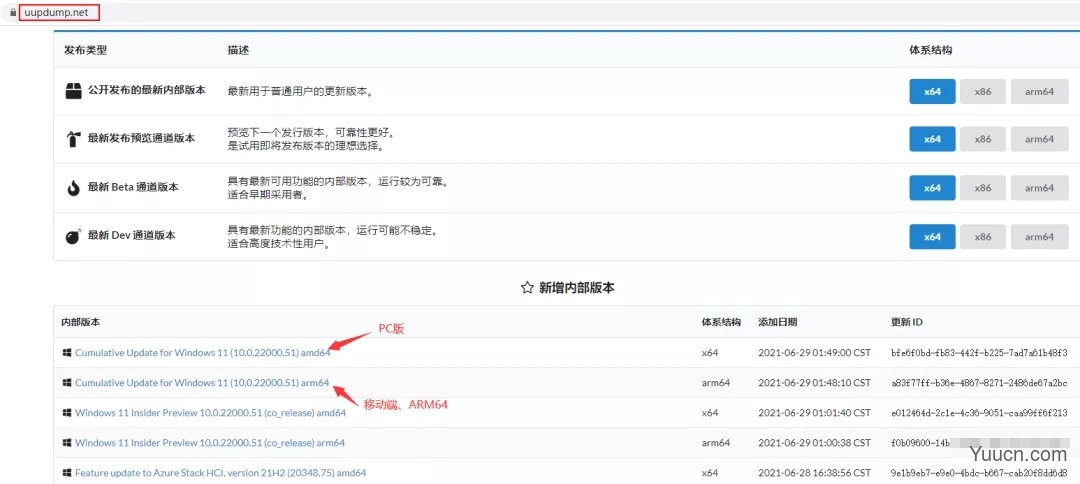1080x484 pixels.
Task: Open Cumulative Update for Windows 11 arm64 link
Action: 202,382
